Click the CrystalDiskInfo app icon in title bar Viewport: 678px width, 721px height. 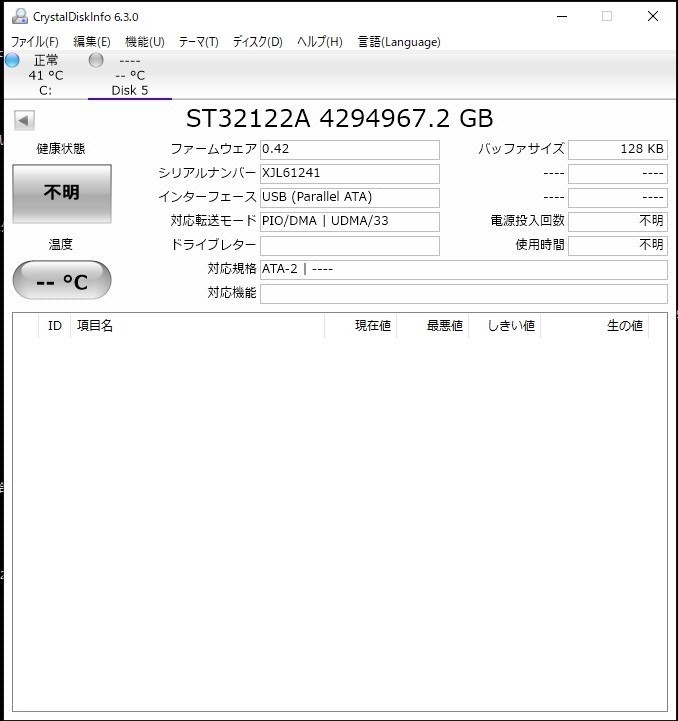[x=19, y=16]
